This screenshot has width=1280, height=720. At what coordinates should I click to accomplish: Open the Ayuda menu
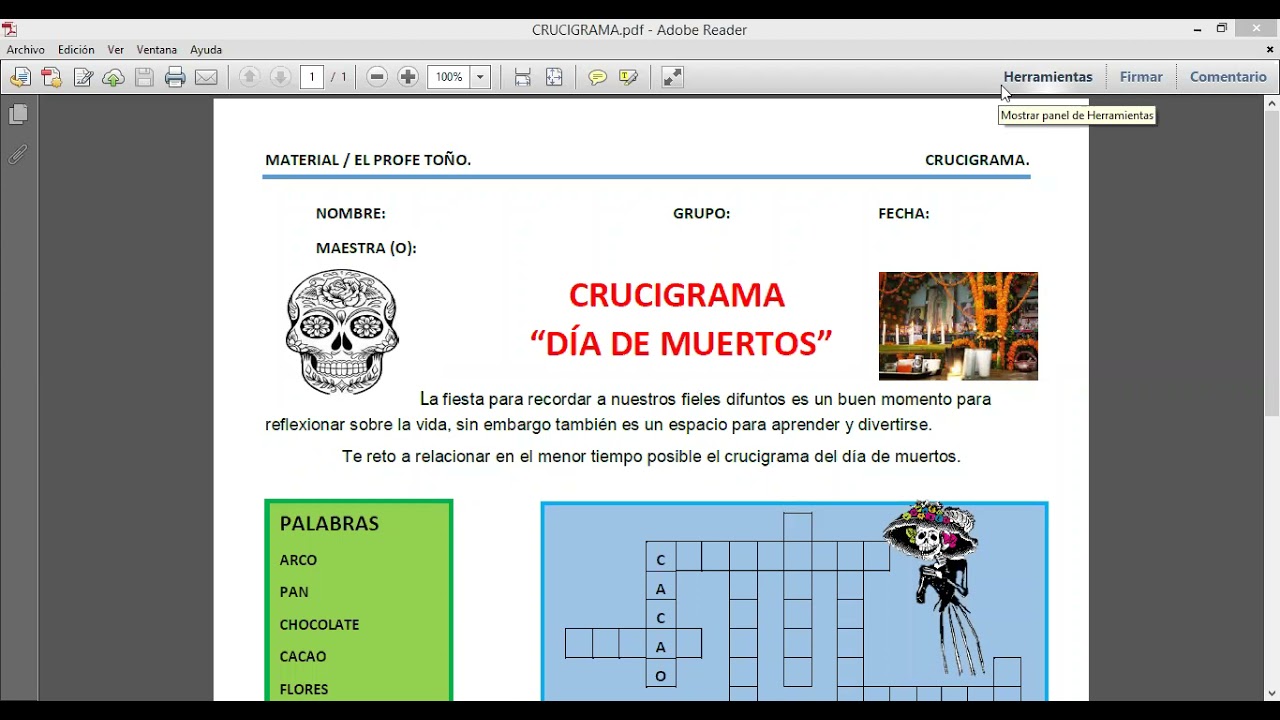[x=206, y=49]
